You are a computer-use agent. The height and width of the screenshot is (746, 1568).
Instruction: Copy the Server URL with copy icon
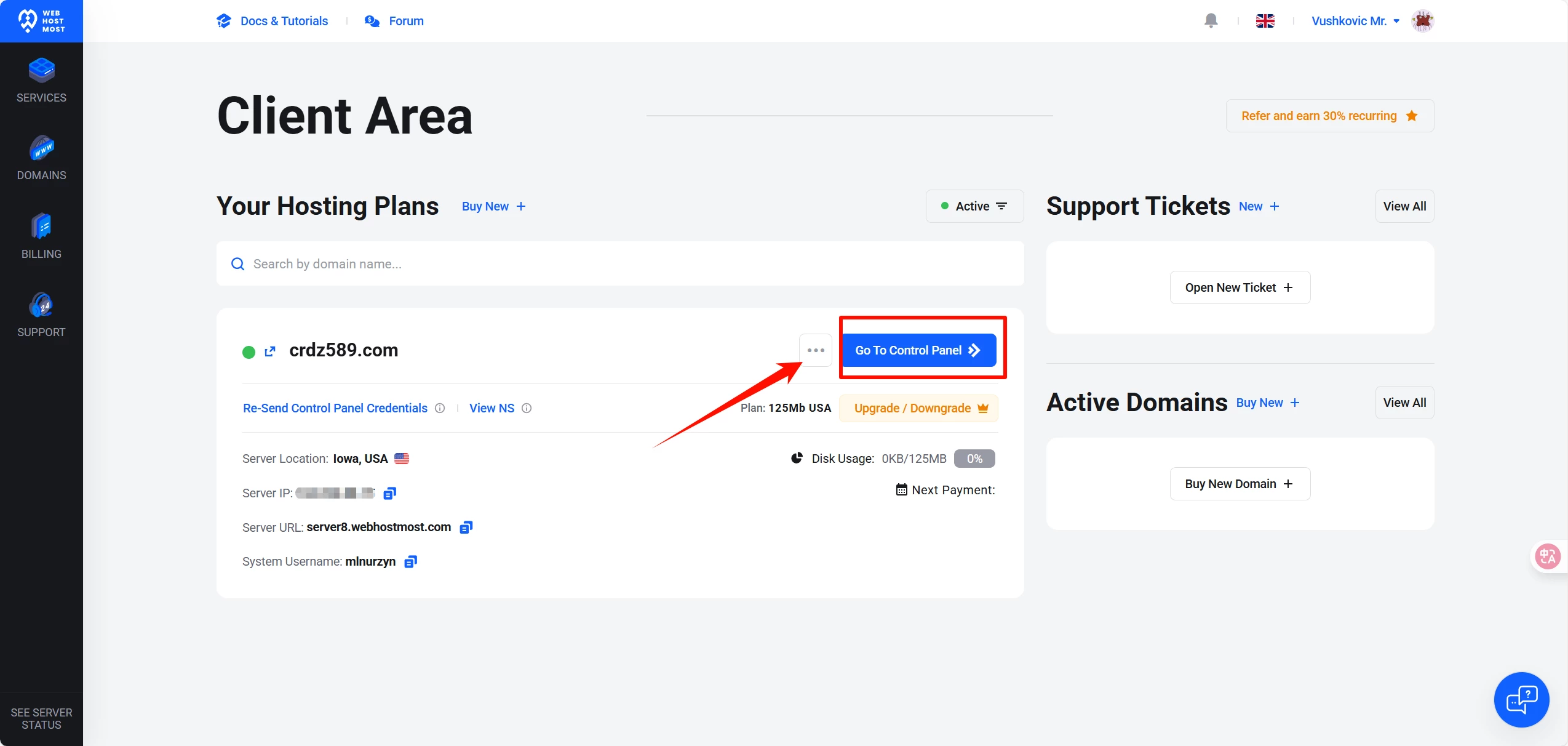[466, 527]
